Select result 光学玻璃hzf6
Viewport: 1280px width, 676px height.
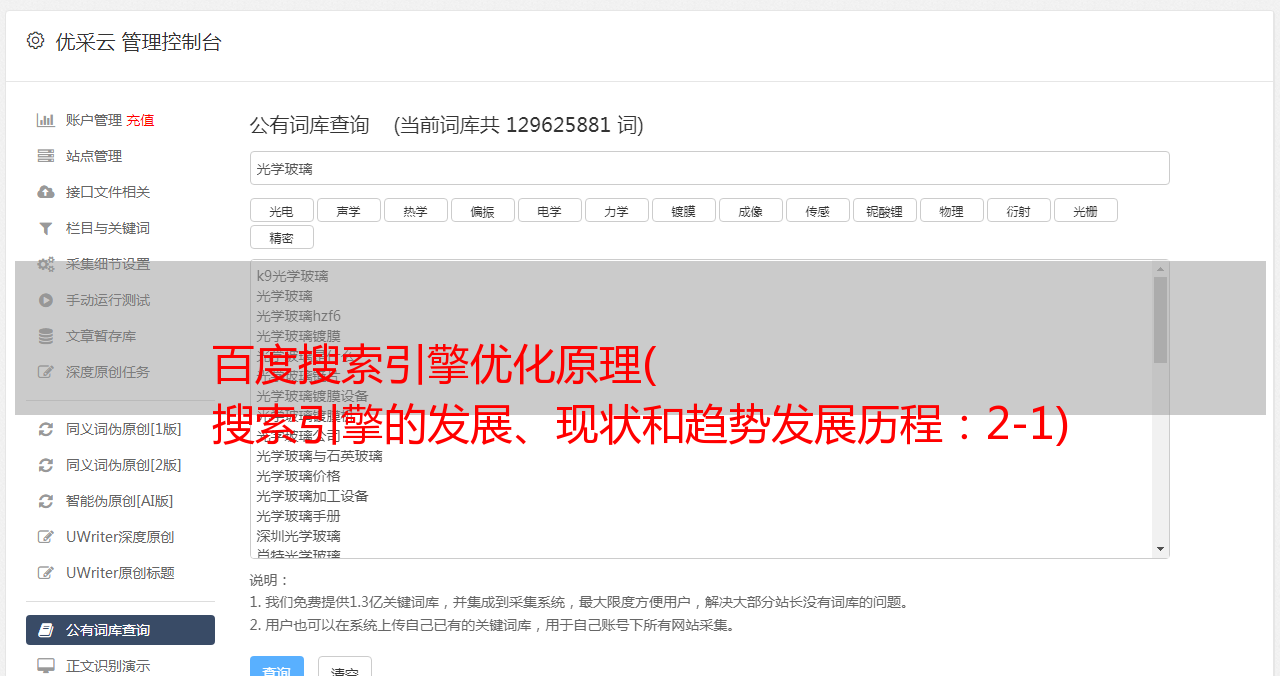(x=298, y=316)
